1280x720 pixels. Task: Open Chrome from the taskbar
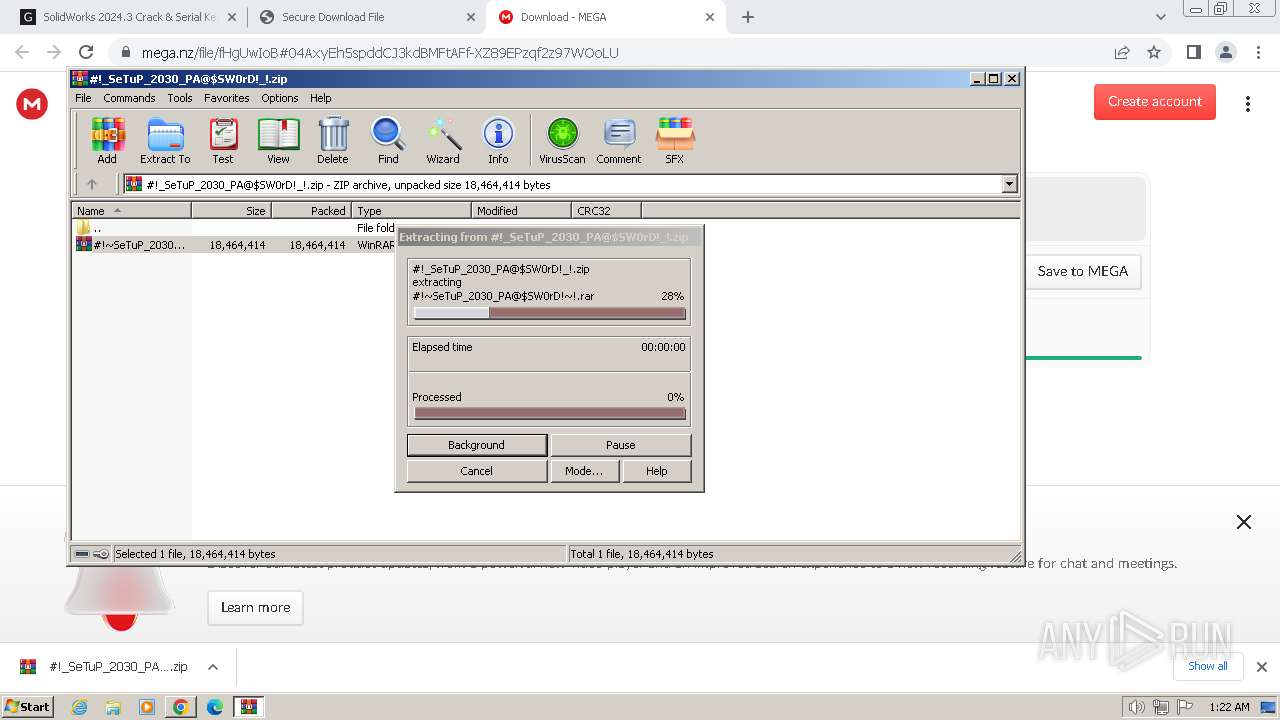pyautogui.click(x=181, y=707)
